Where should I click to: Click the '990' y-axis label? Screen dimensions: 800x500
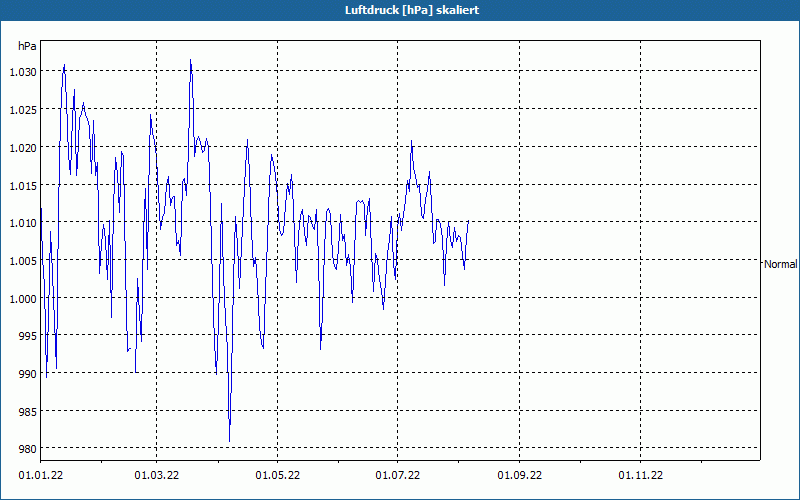[28, 374]
